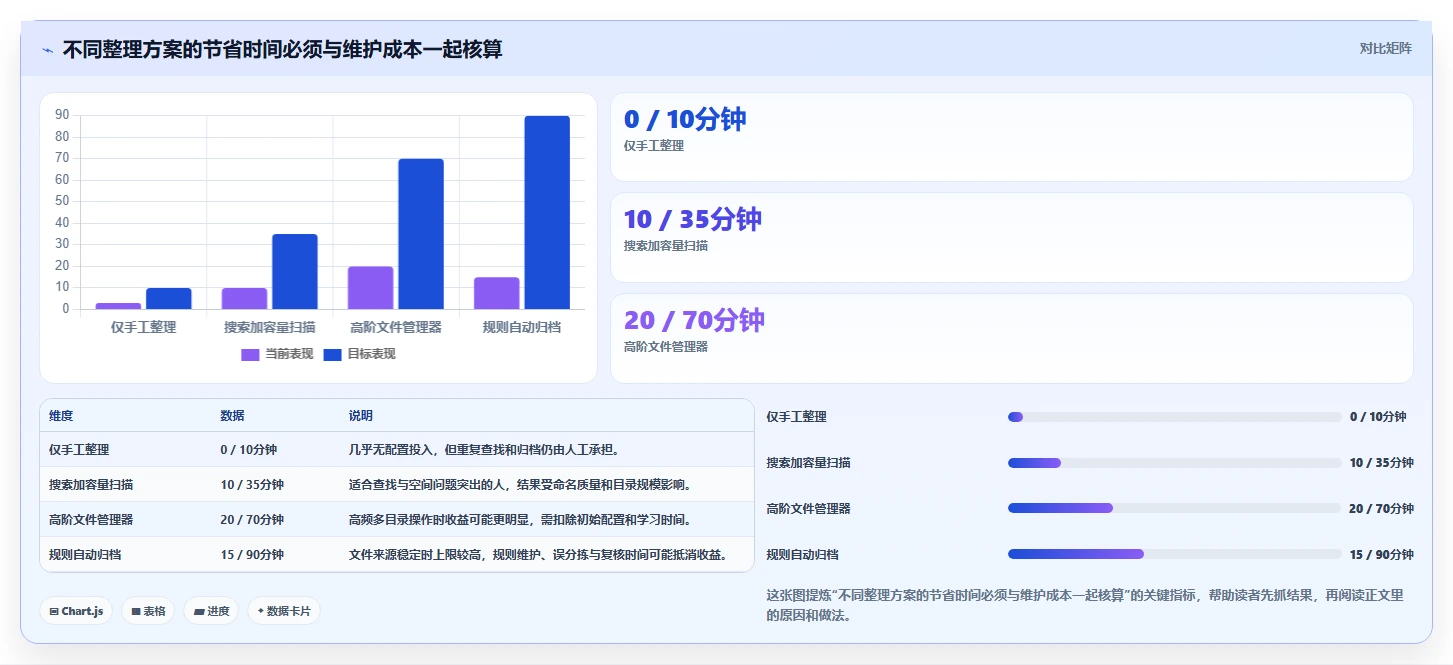Click the 15 / 90分钟 value after the progress bar
The image size is (1453, 665).
click(x=1382, y=554)
